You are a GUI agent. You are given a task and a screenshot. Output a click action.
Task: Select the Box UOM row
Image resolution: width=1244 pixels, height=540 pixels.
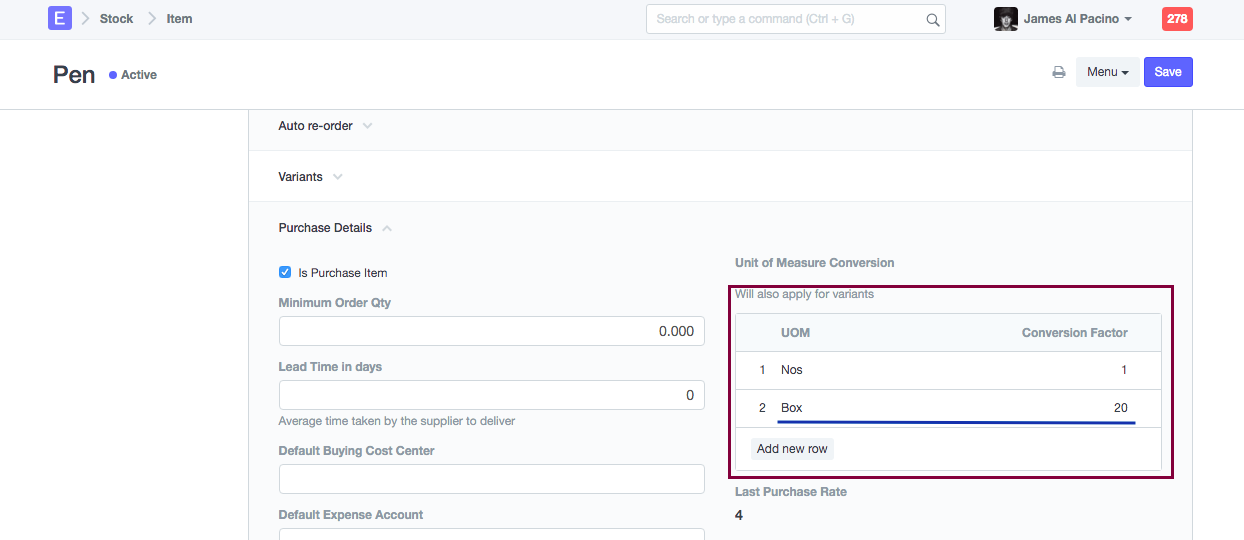[x=792, y=408]
